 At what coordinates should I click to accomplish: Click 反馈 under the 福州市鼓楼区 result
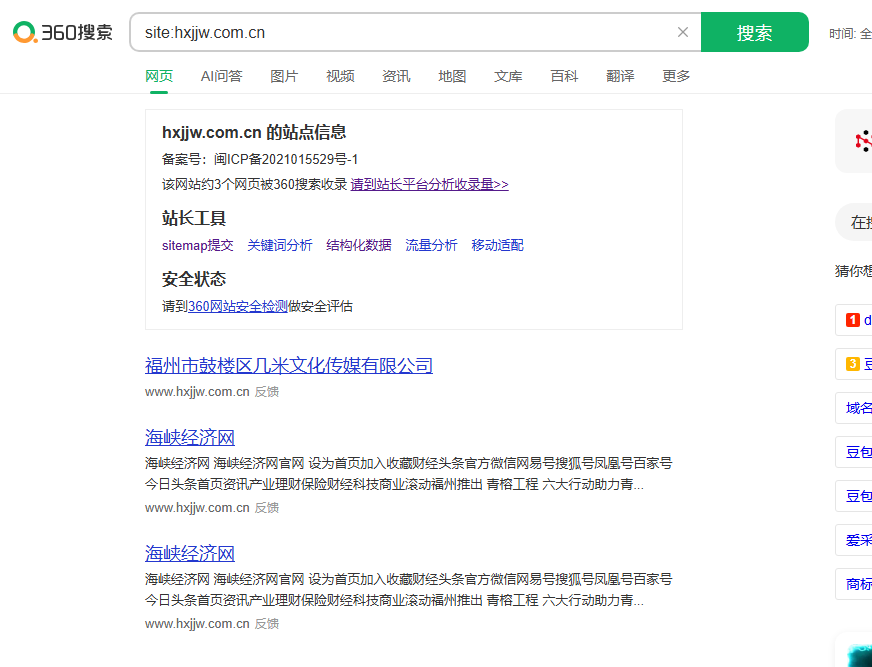267,392
